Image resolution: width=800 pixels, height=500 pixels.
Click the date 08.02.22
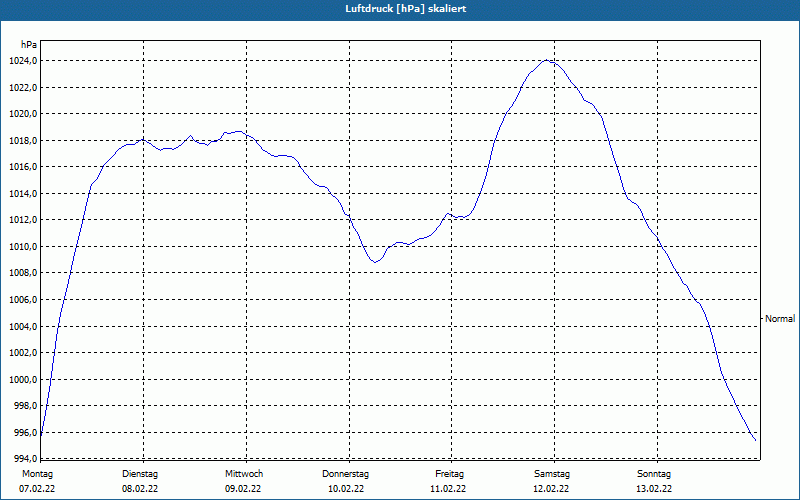pos(140,489)
